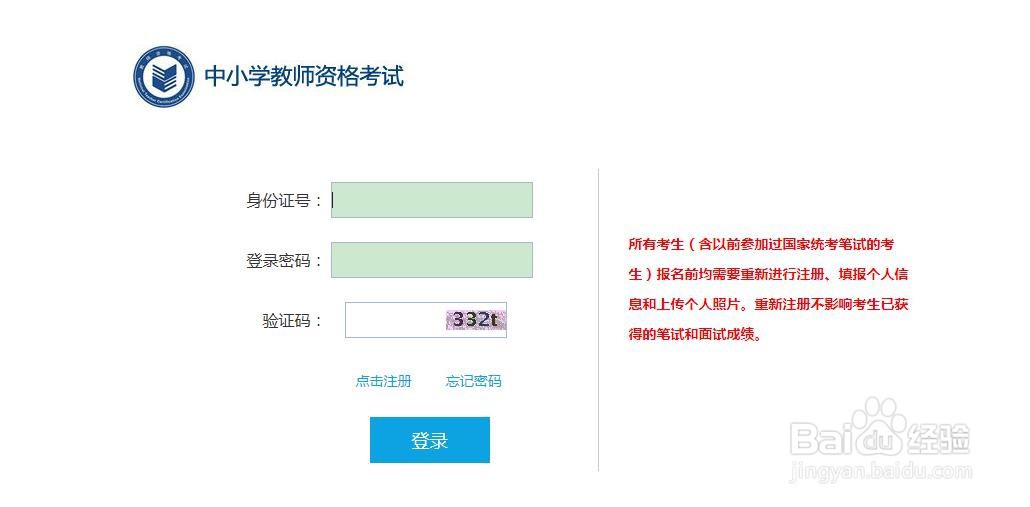The width and height of the screenshot is (1030, 507).
Task: Click the 中小学教师资格考试 site title
Action: (x=303, y=76)
